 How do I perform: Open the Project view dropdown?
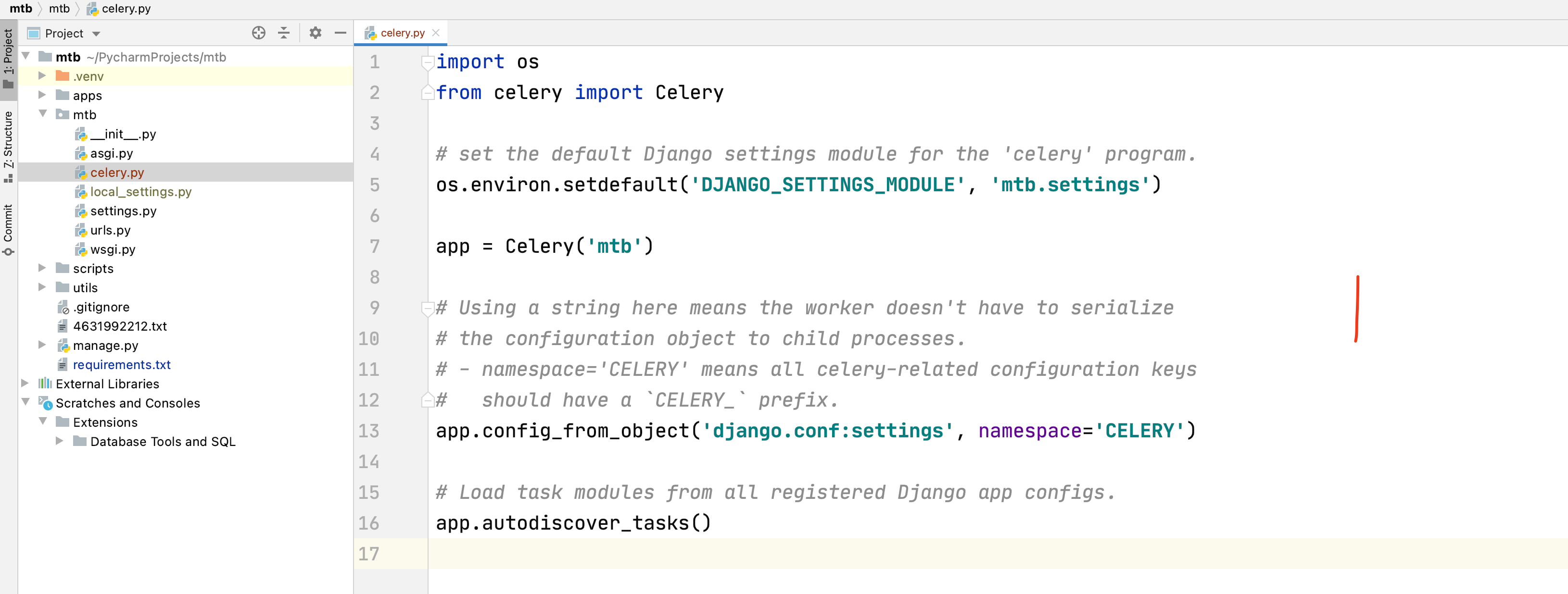[x=96, y=34]
